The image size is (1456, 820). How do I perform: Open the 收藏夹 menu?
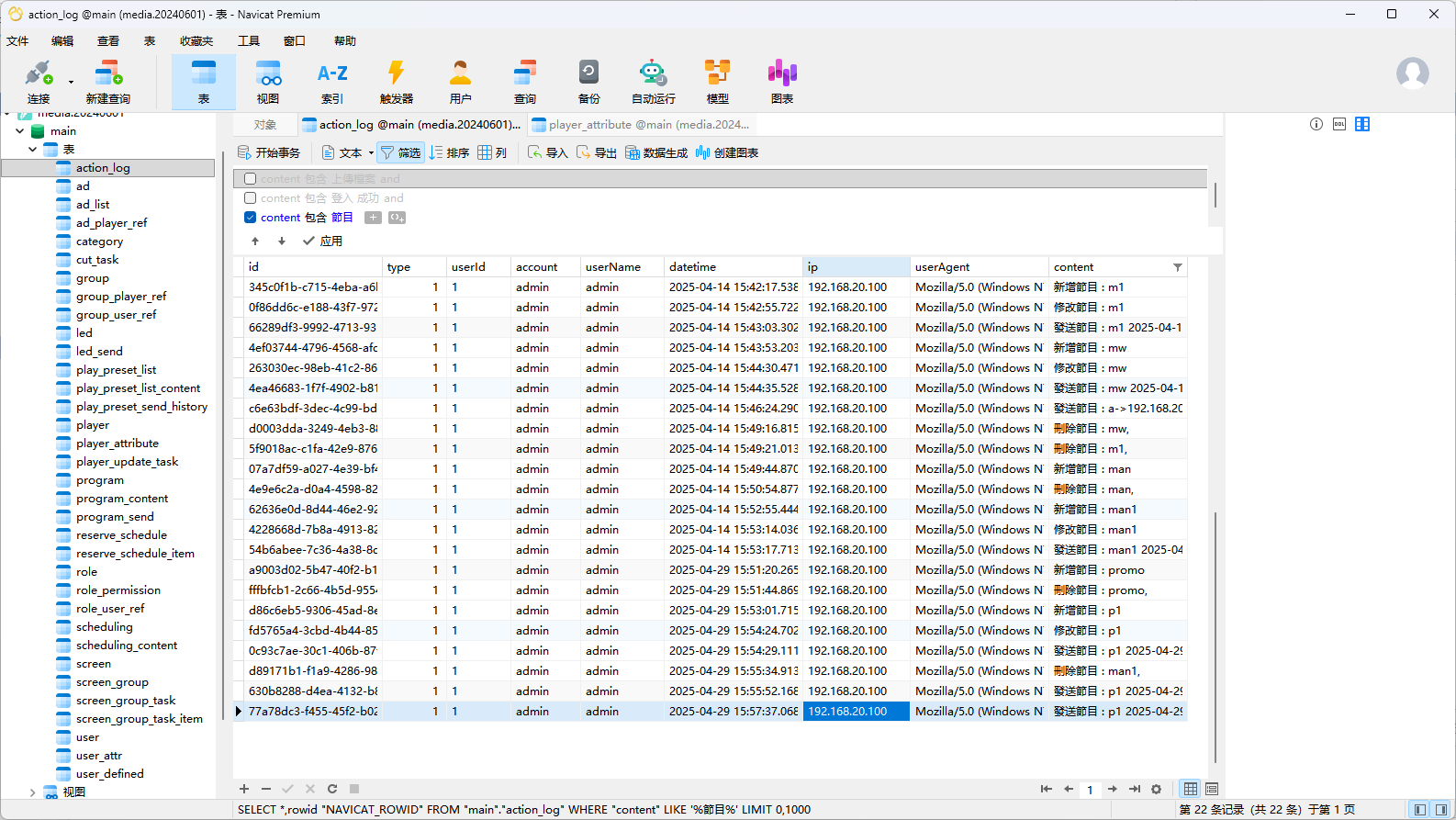[196, 40]
